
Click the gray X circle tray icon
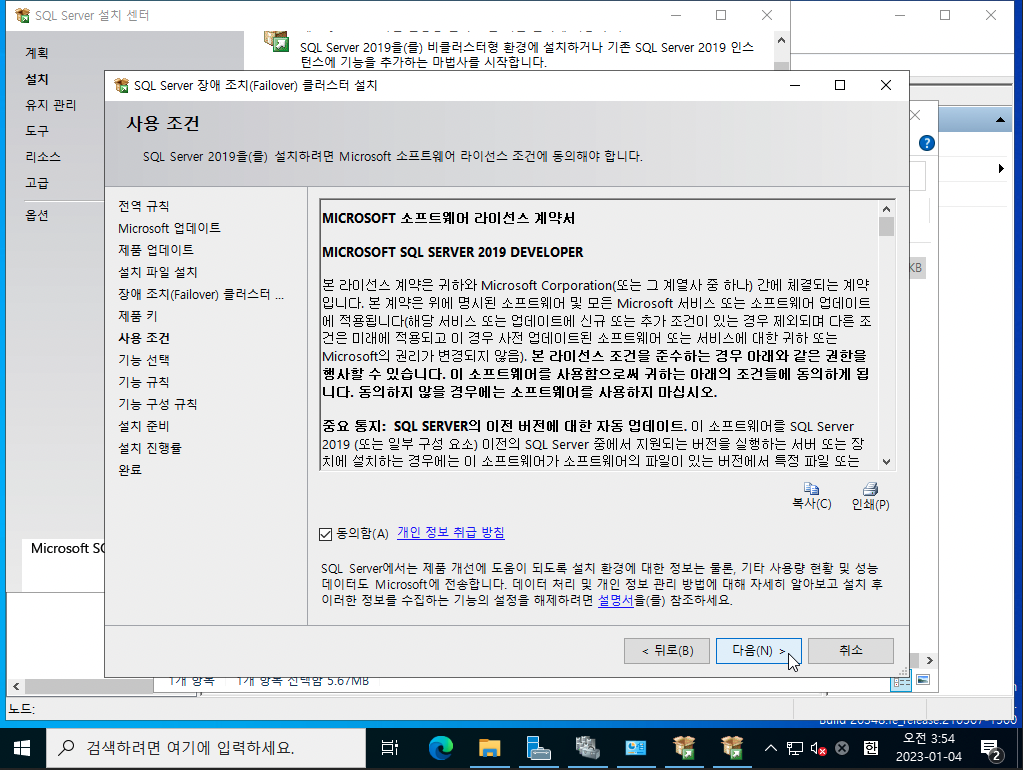click(842, 748)
